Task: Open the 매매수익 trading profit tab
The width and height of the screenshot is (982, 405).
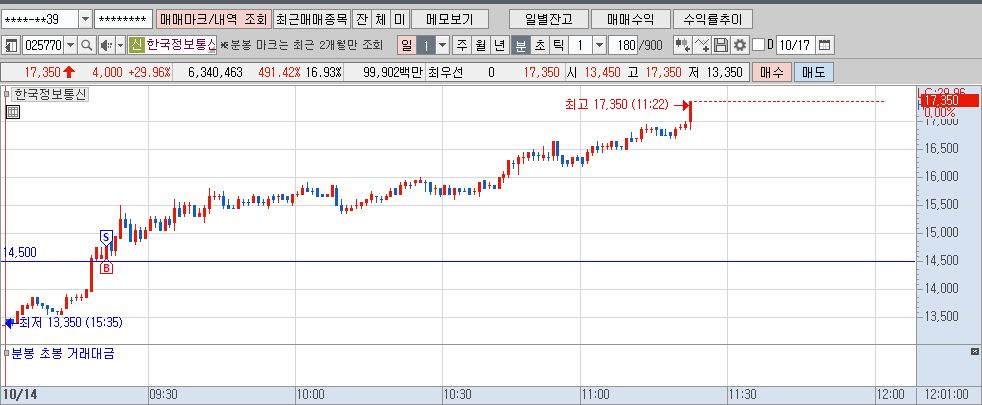Action: 630,19
